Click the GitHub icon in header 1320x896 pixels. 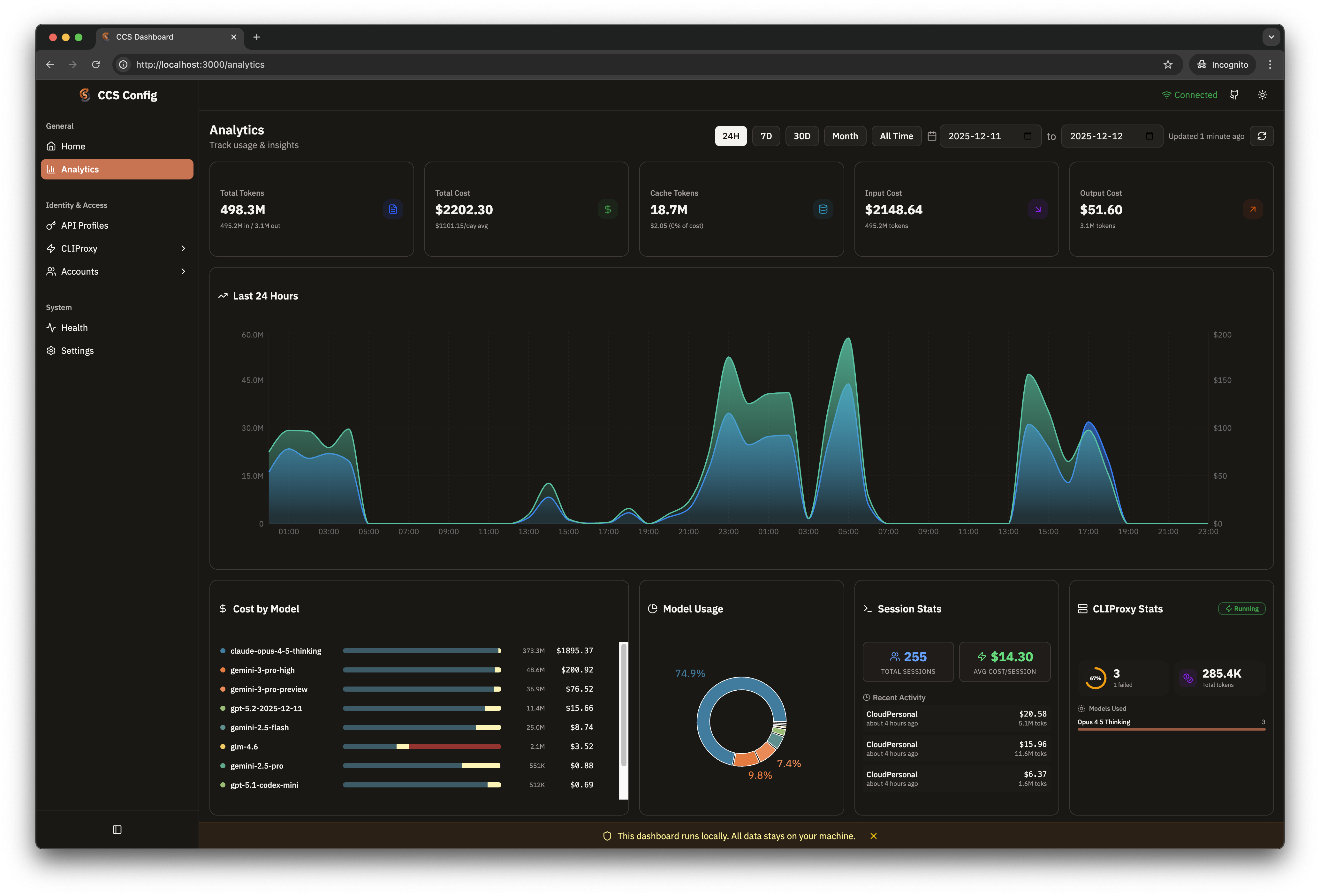point(1234,95)
